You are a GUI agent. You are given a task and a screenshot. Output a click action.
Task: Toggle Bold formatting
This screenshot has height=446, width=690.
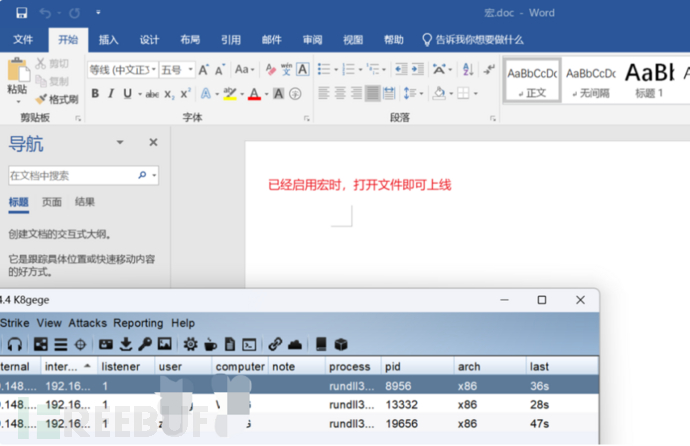tap(95, 93)
